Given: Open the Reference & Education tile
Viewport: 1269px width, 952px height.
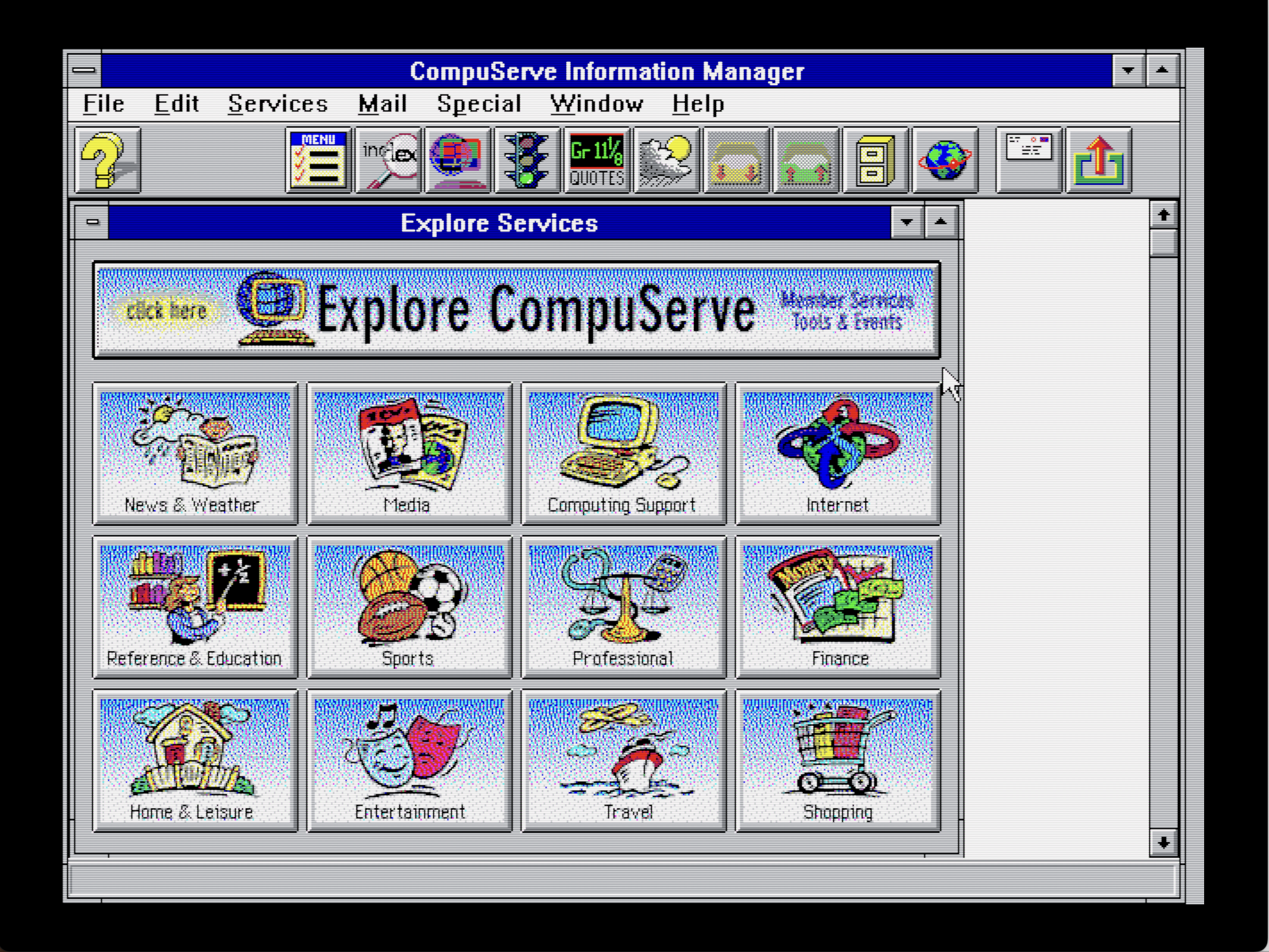Looking at the screenshot, I should (x=195, y=607).
